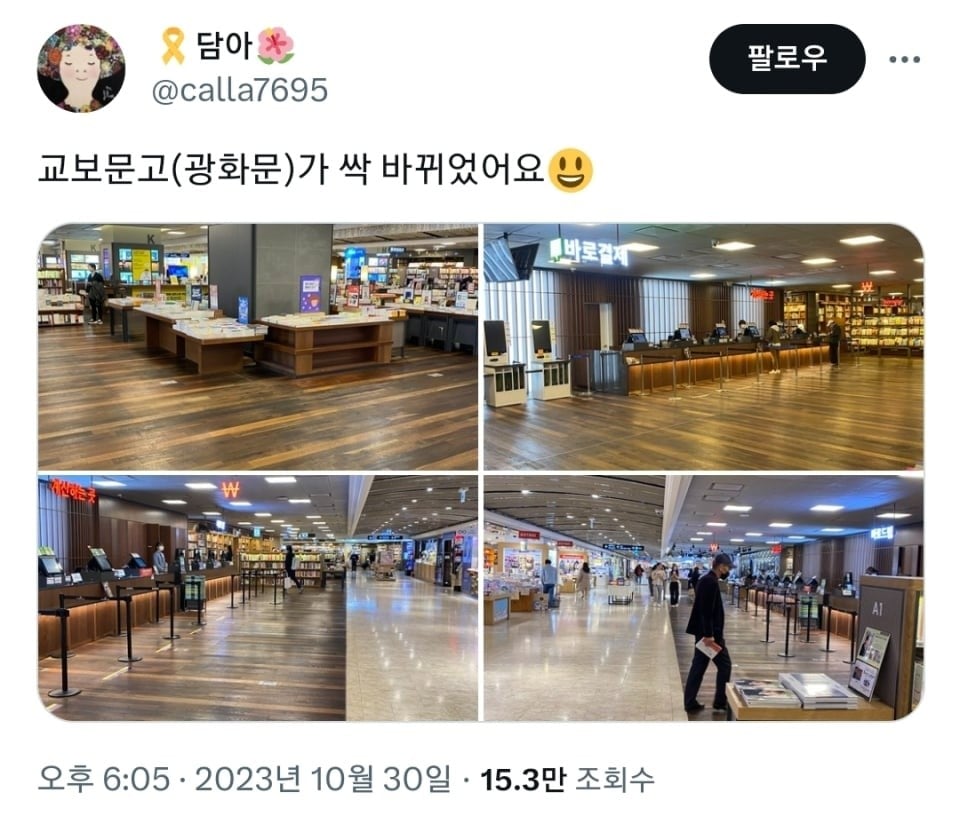The width and height of the screenshot is (960, 832).
Task: Click the self-checkout kiosks in top-right photo
Action: 528,362
